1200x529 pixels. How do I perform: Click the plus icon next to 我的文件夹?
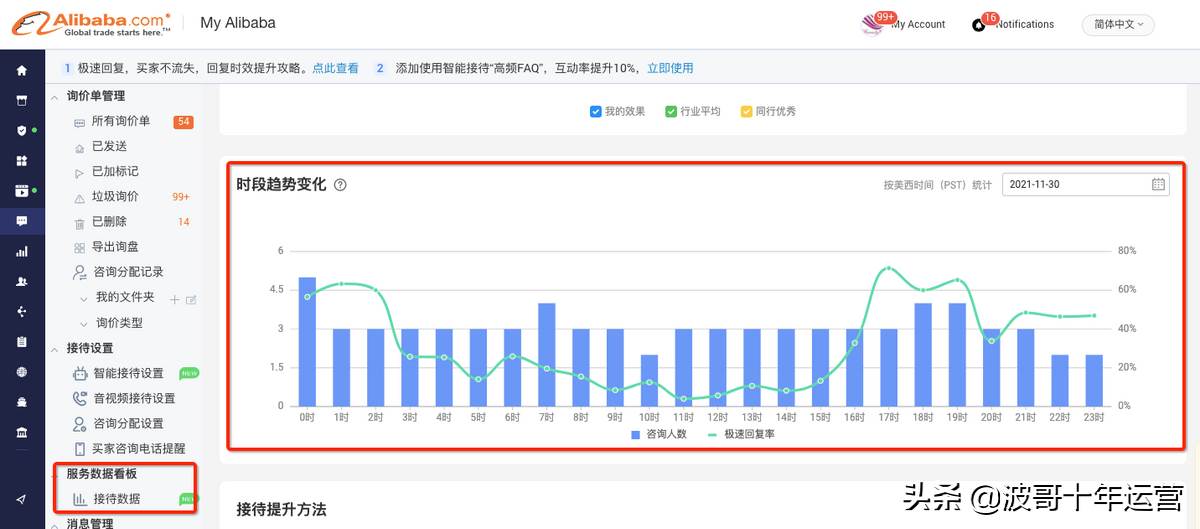(174, 299)
